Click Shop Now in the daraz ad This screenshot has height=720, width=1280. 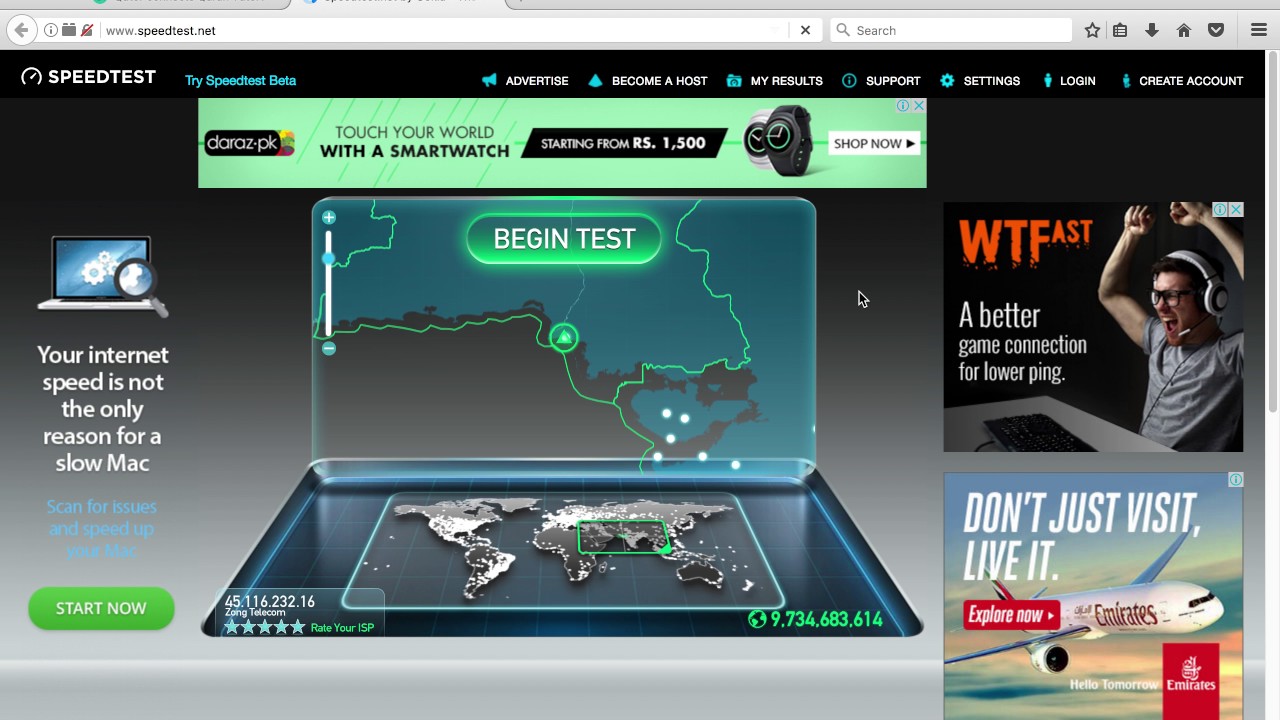coord(875,144)
